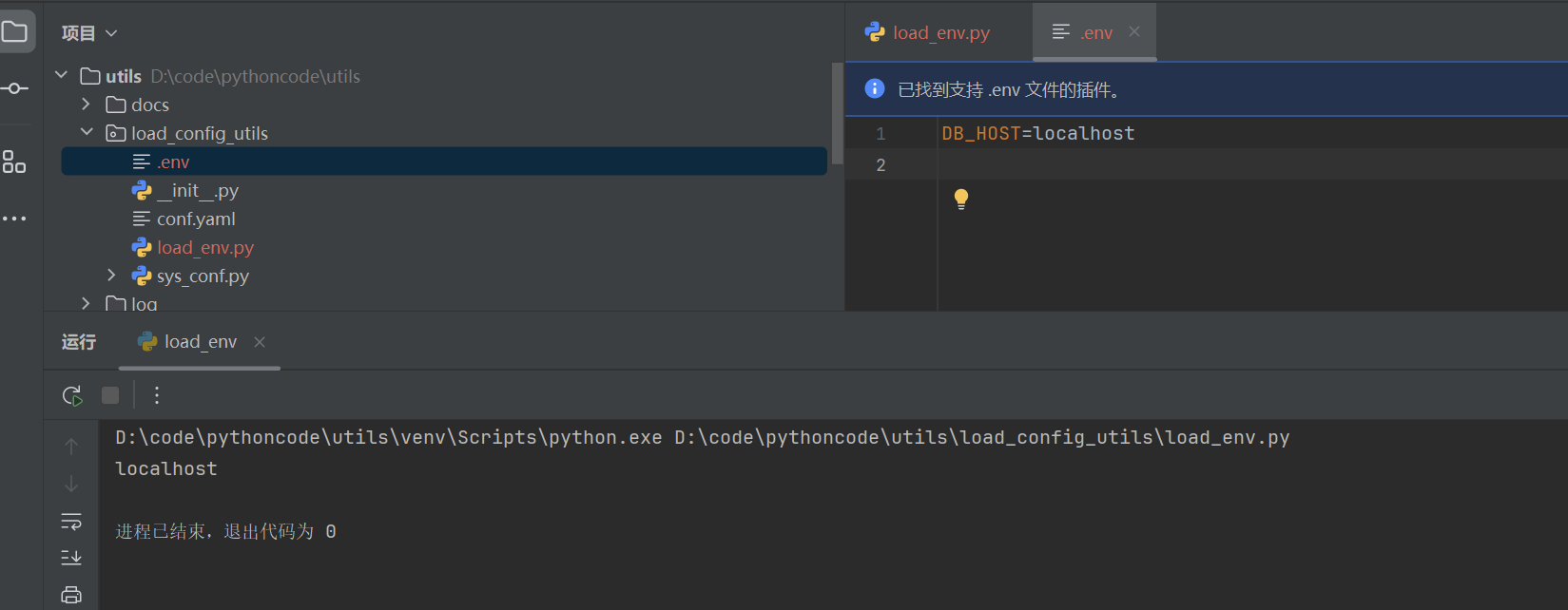
Task: Close the .env editor tab
Action: 1134,32
